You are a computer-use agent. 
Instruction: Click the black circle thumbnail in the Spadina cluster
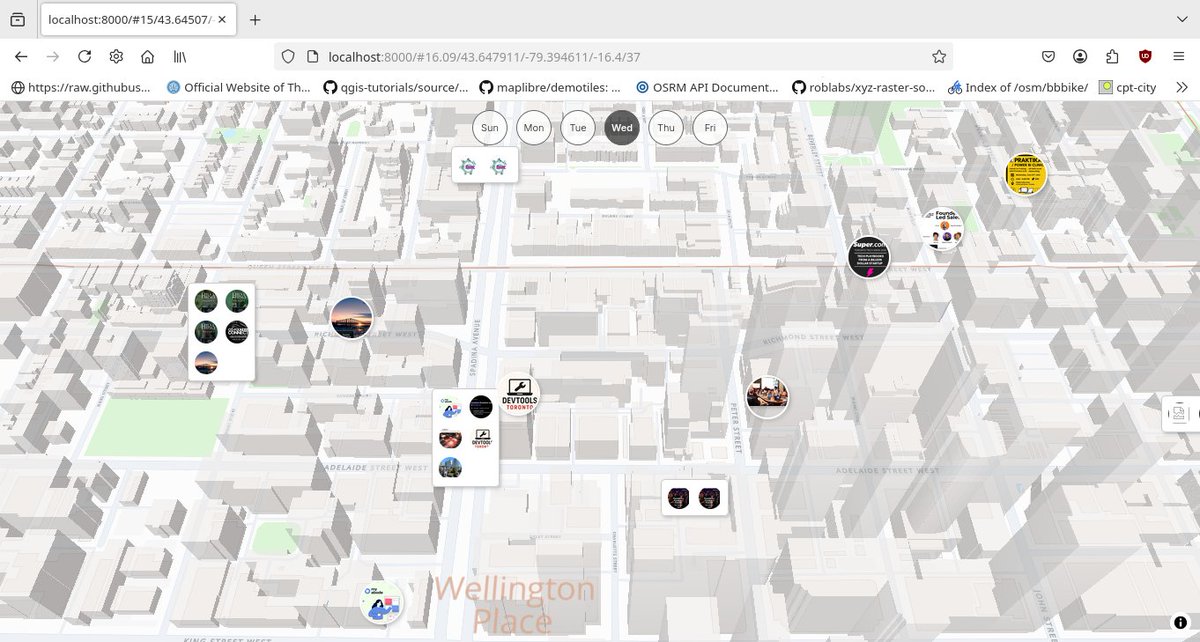tap(481, 407)
